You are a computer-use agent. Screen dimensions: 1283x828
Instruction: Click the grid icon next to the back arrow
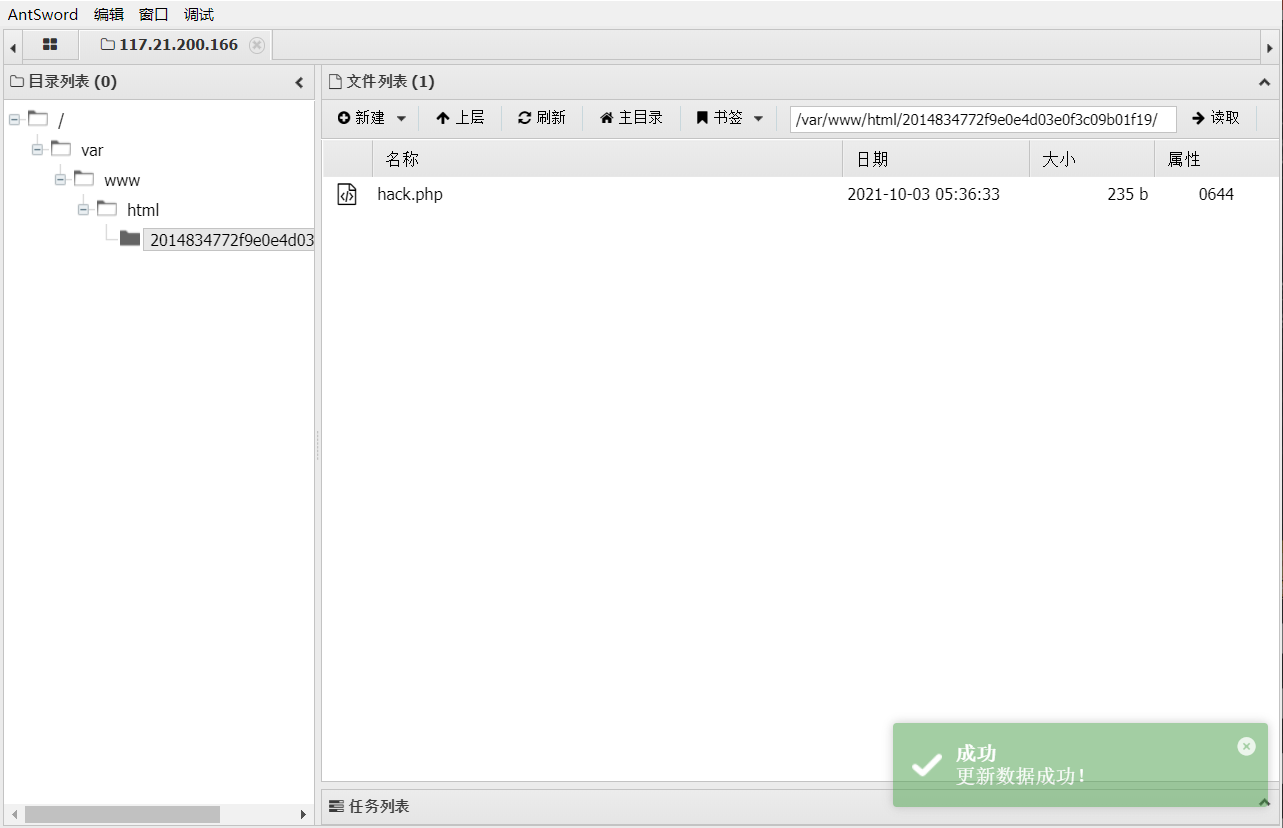(50, 45)
